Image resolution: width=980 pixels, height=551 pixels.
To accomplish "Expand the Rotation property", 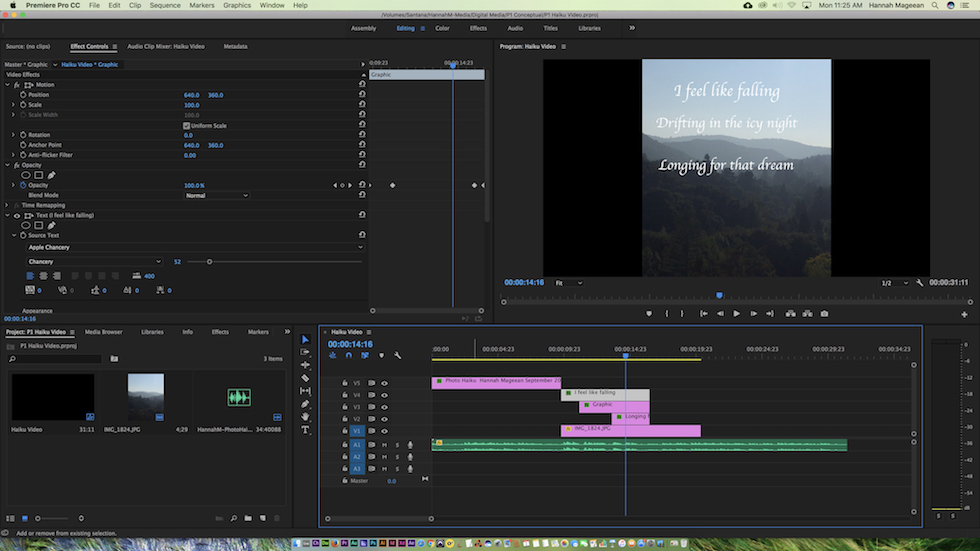I will click(13, 135).
